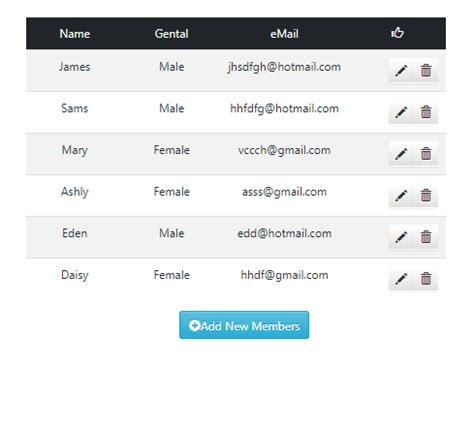The width and height of the screenshot is (474, 428).
Task: Click Female in Ashly's row
Action: point(171,192)
